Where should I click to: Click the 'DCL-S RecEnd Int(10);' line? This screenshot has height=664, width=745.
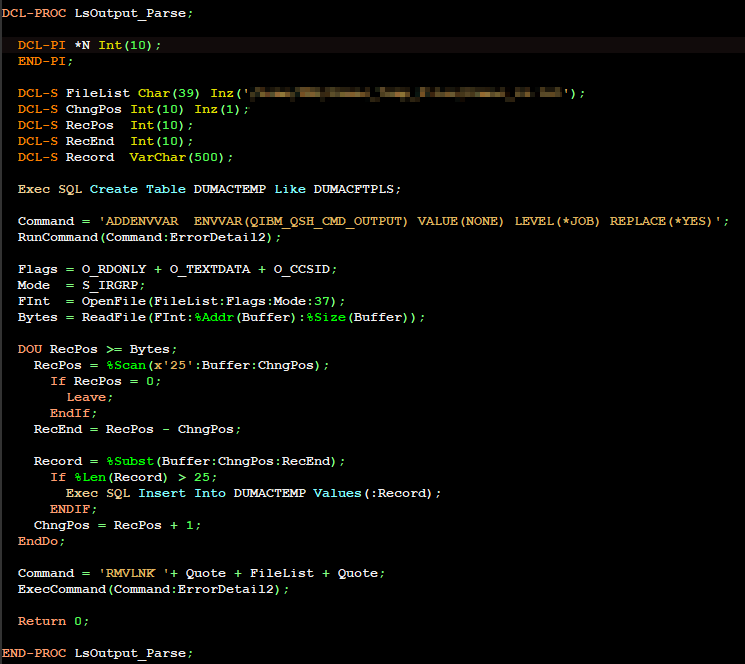click(x=105, y=142)
